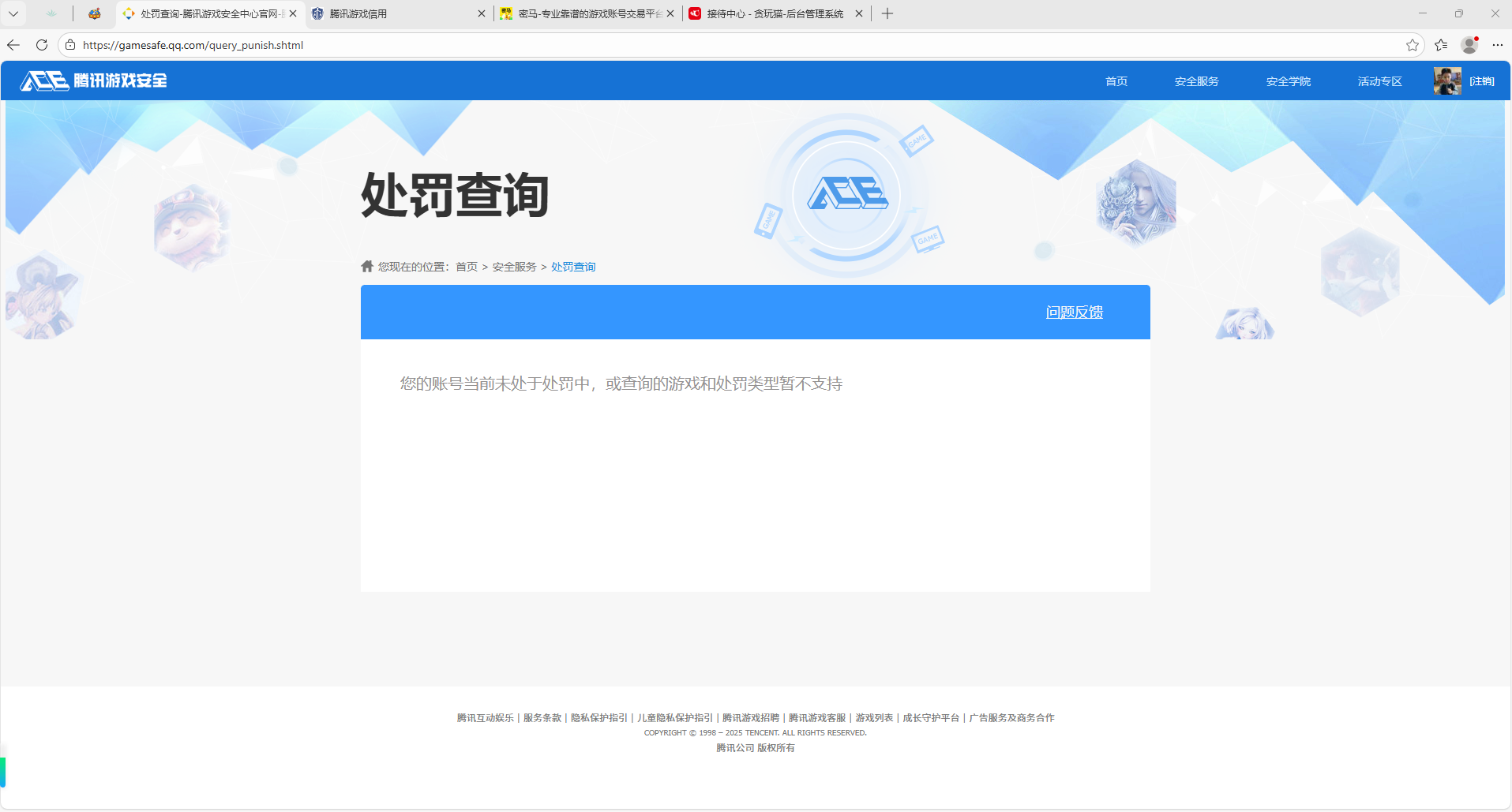Open the 安全服务 navigation menu
Image resolution: width=1512 pixels, height=812 pixels.
1195,80
